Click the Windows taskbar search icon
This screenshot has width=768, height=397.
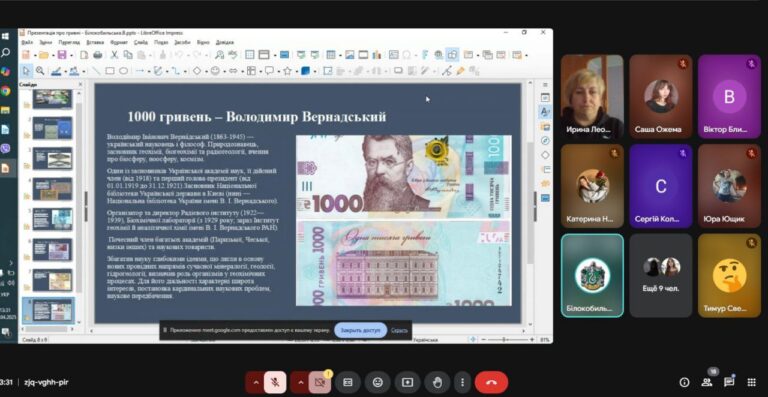[6, 53]
